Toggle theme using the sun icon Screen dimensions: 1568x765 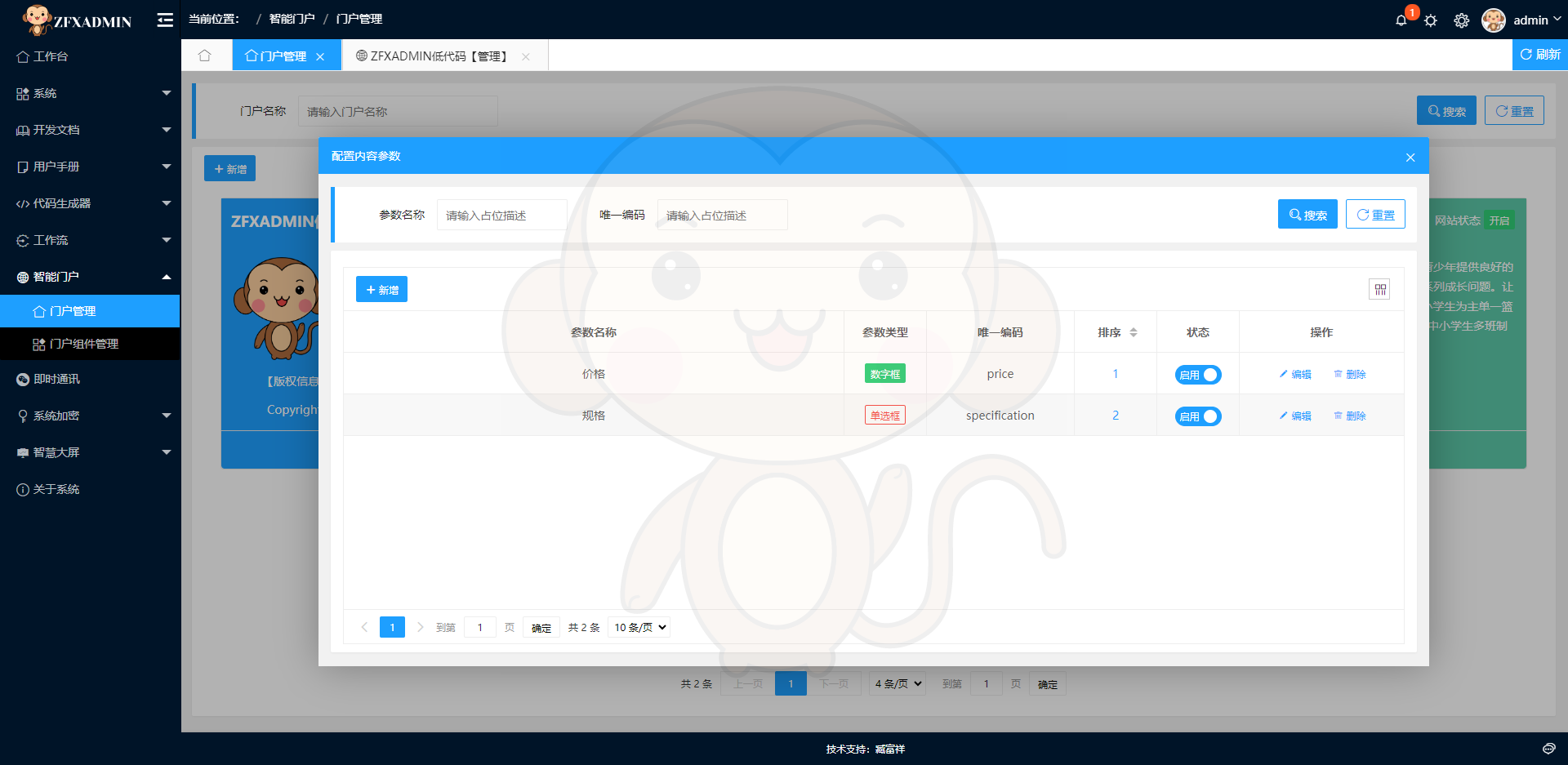(1431, 20)
